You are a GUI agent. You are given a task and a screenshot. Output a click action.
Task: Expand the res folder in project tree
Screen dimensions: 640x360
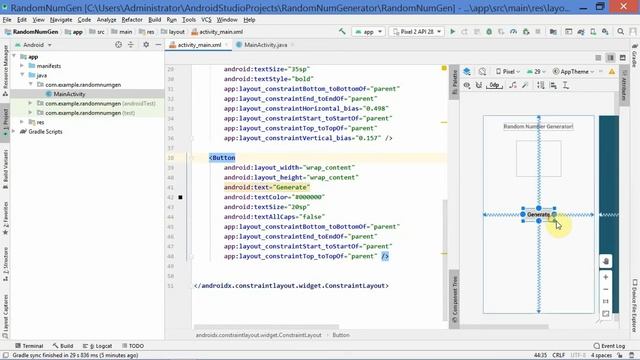(x=22, y=122)
